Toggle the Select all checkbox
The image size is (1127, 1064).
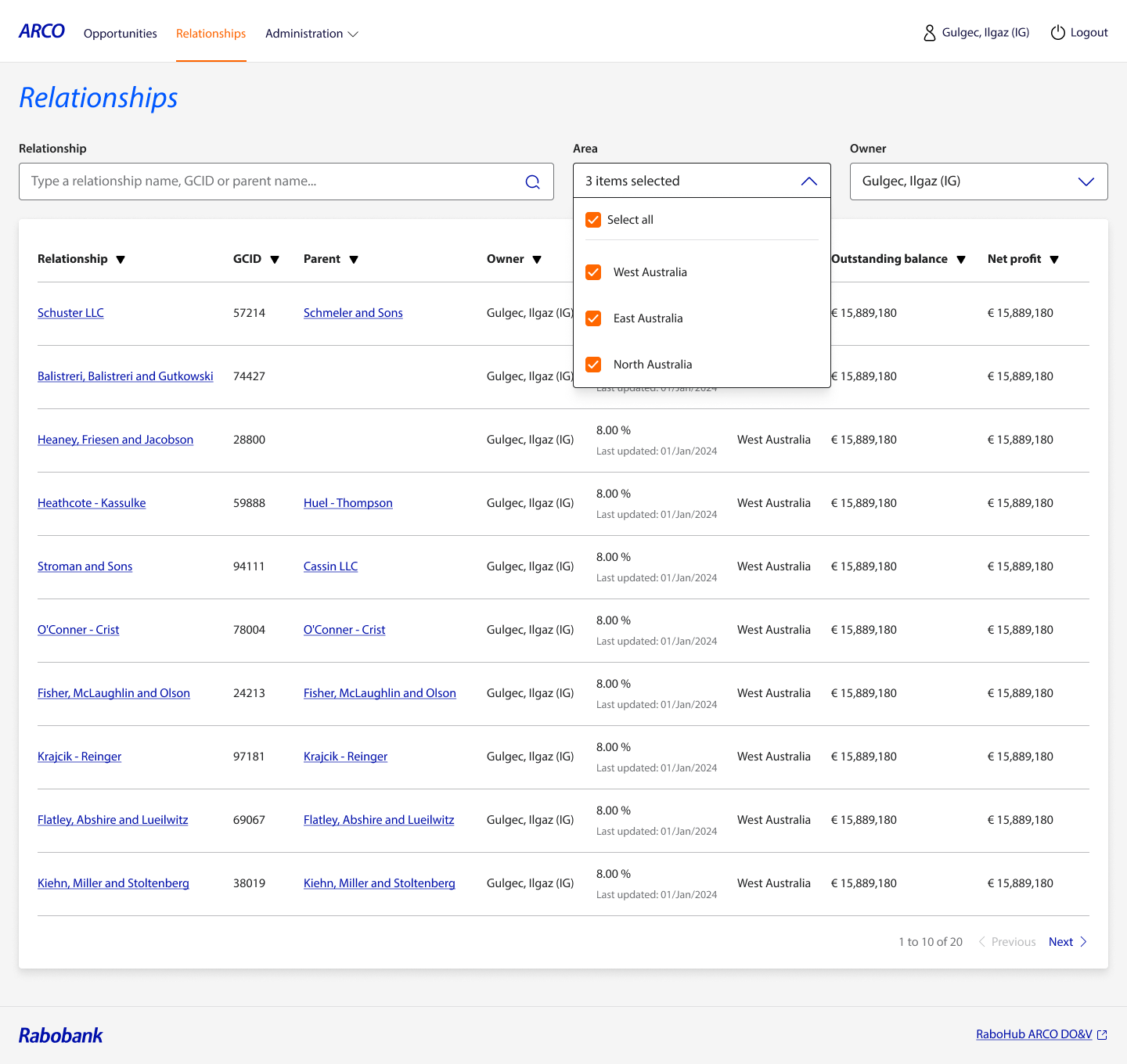(x=593, y=220)
